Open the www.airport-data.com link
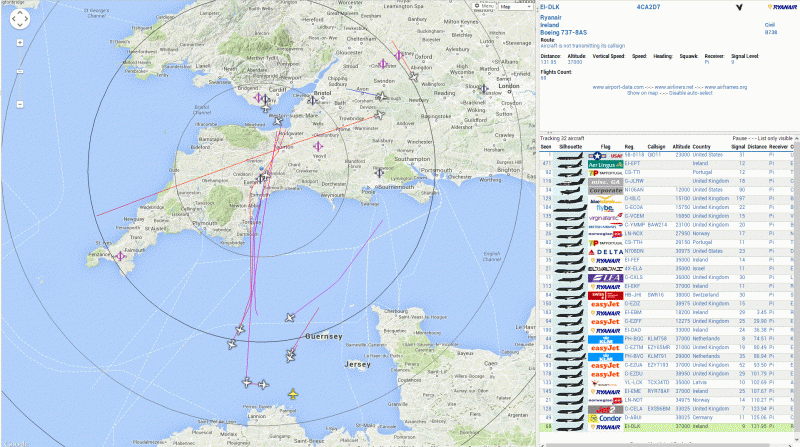Viewport: 800px width, 447px height. [618, 87]
